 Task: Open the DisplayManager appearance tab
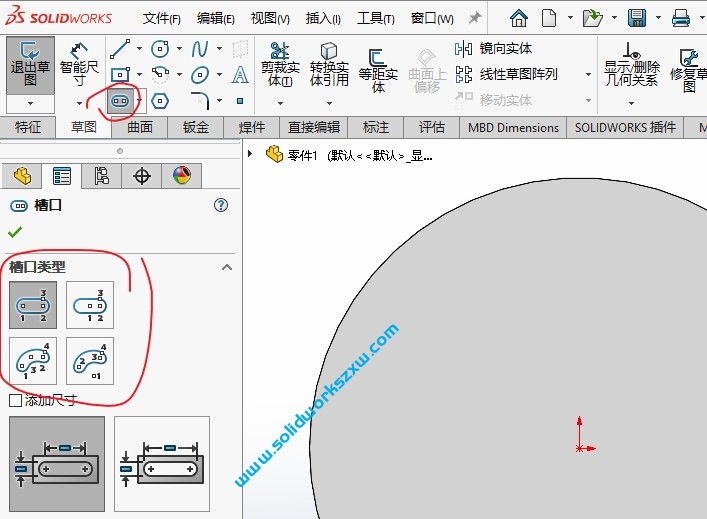coord(181,176)
